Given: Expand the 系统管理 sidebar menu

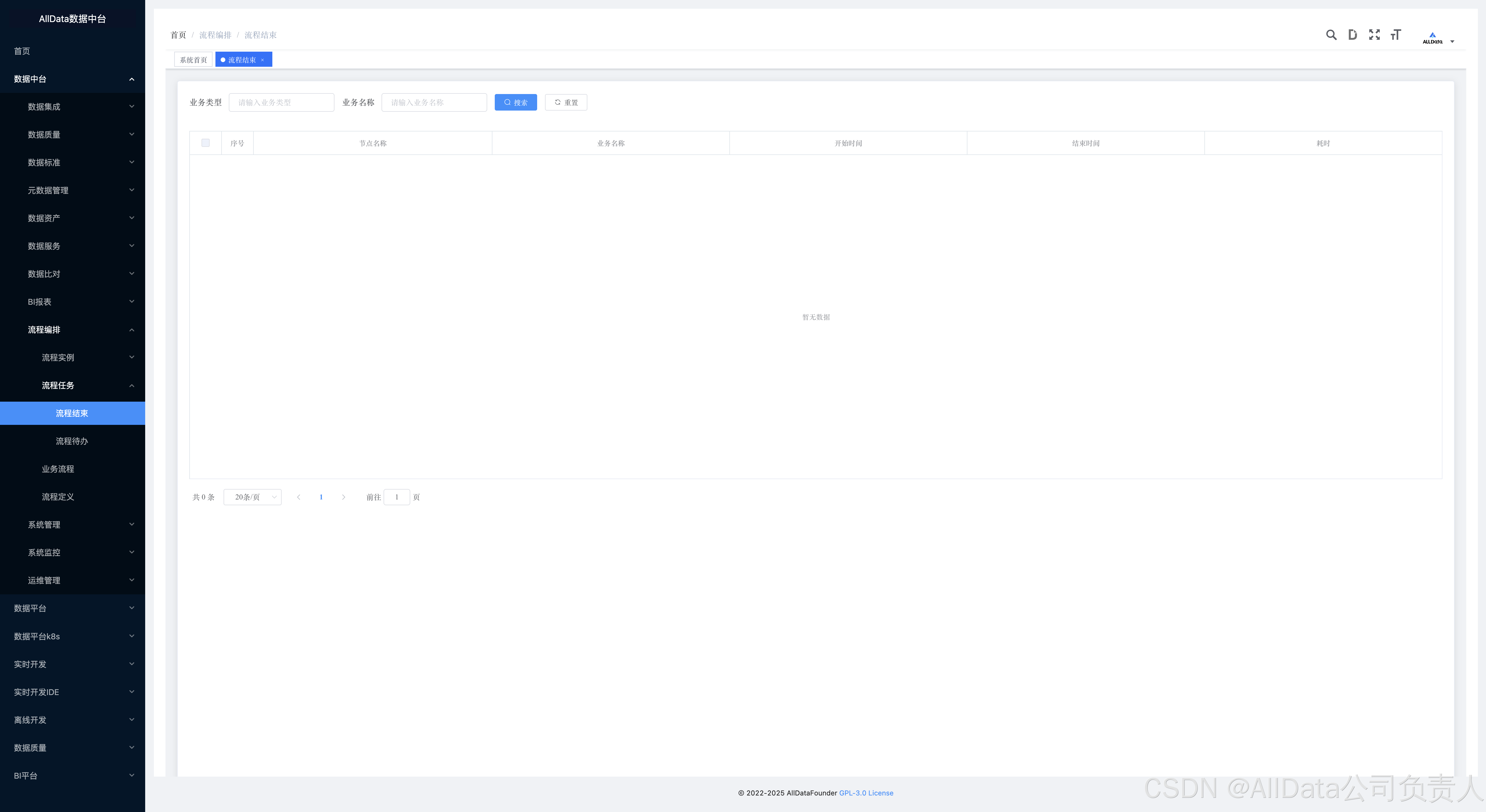Looking at the screenshot, I should tap(72, 525).
